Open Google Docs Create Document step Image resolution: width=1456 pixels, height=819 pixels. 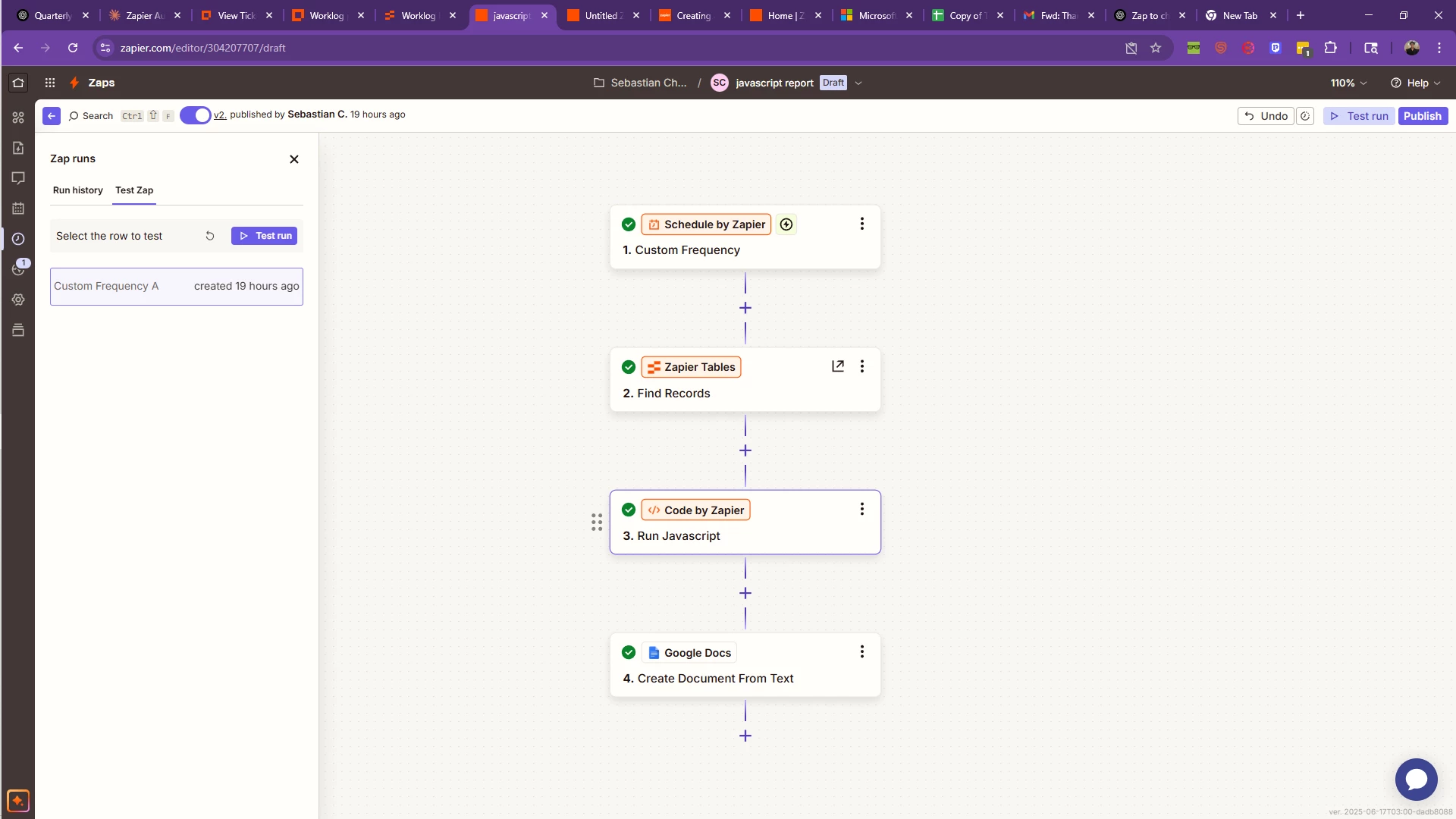pyautogui.click(x=745, y=665)
